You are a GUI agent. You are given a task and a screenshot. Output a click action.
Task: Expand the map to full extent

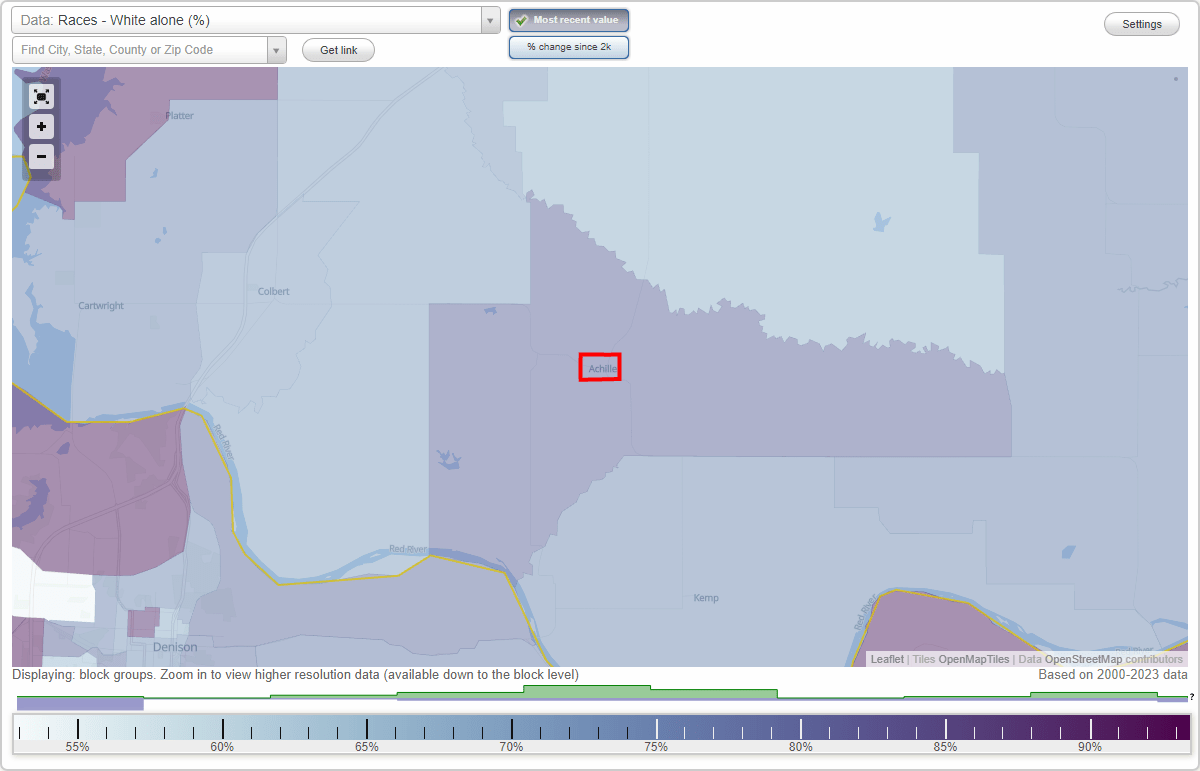[x=41, y=96]
